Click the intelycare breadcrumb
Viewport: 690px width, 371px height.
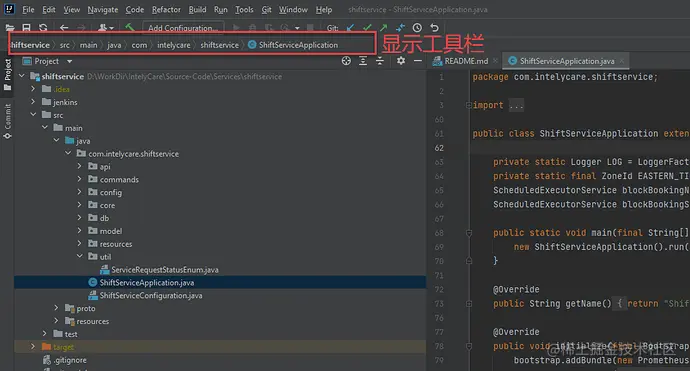(x=174, y=45)
